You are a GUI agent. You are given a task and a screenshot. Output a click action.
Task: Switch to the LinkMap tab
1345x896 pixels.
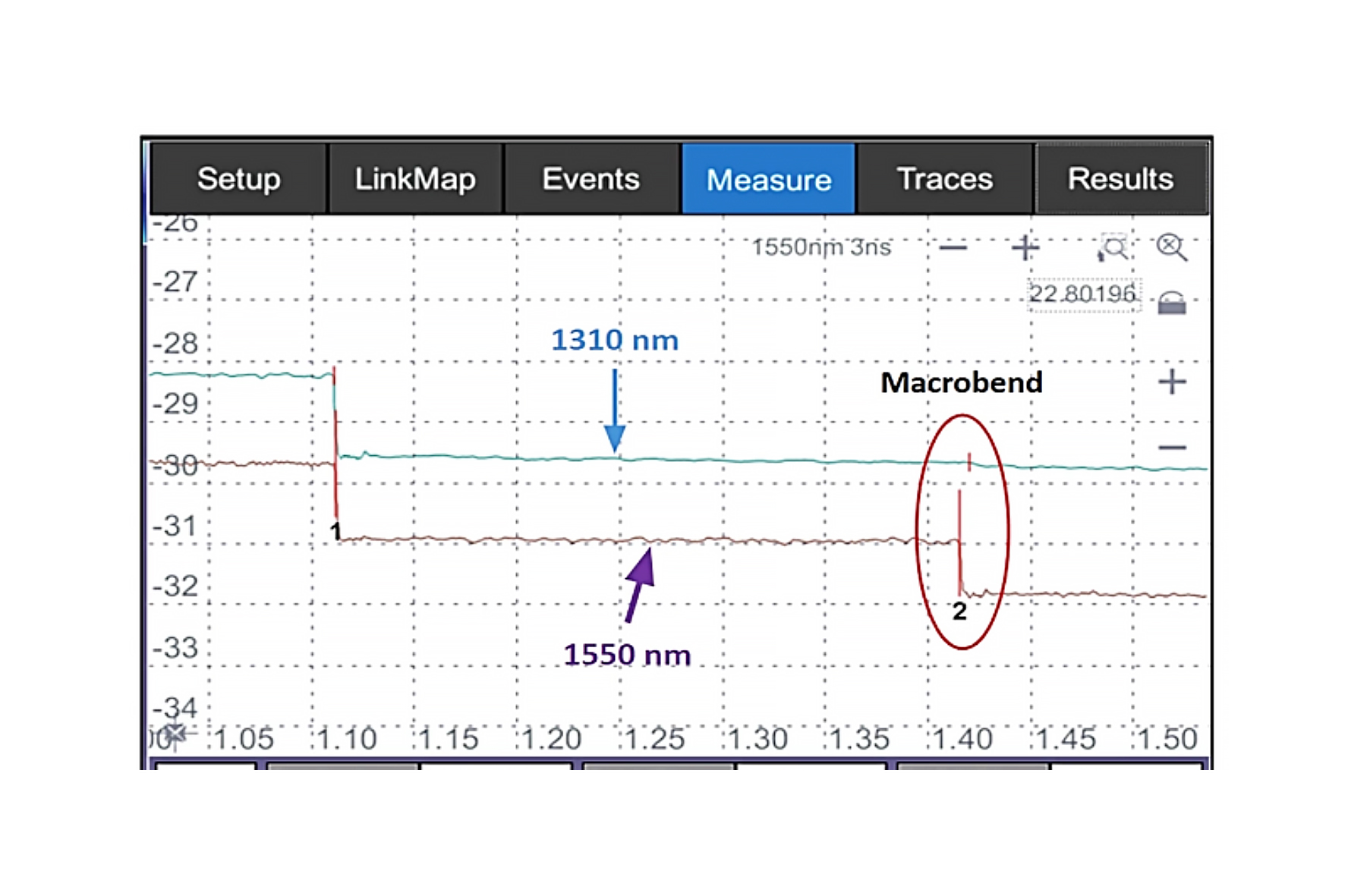414,179
